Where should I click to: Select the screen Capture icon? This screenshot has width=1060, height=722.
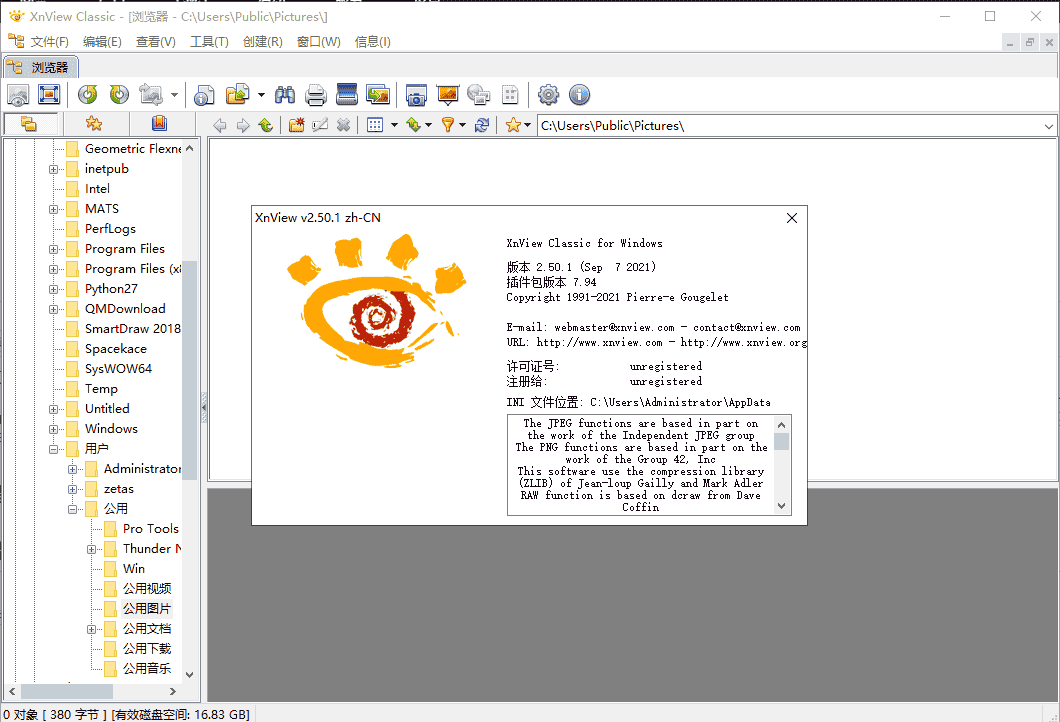[416, 95]
